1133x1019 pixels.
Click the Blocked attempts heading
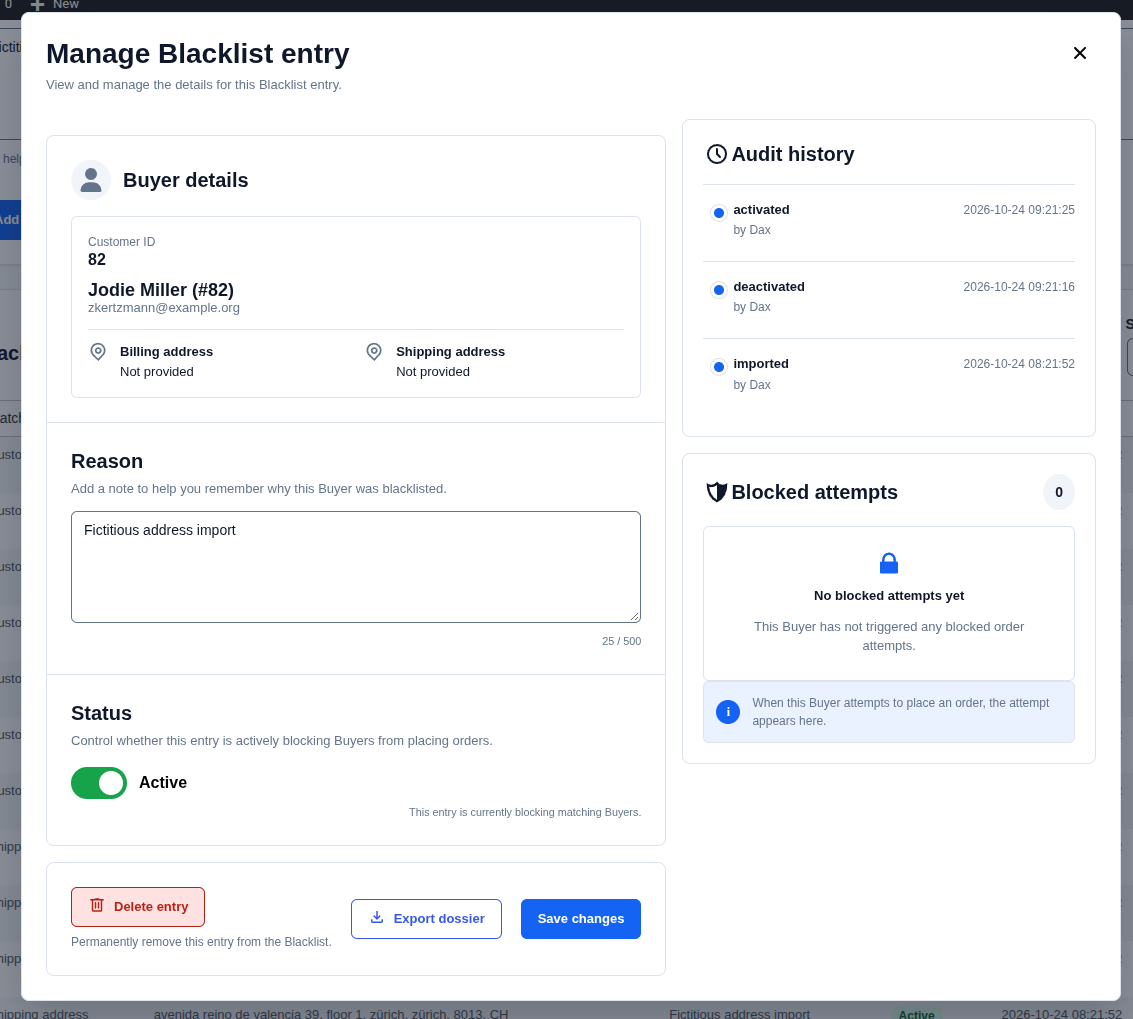click(x=814, y=492)
